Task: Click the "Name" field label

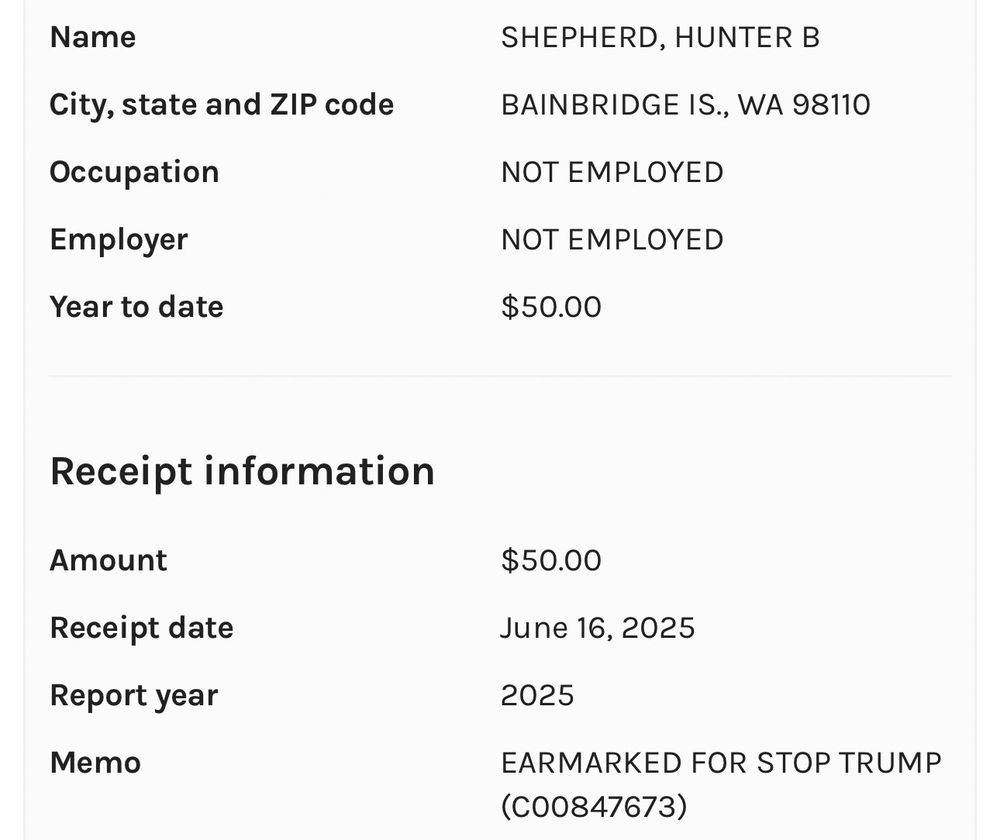Action: click(93, 38)
